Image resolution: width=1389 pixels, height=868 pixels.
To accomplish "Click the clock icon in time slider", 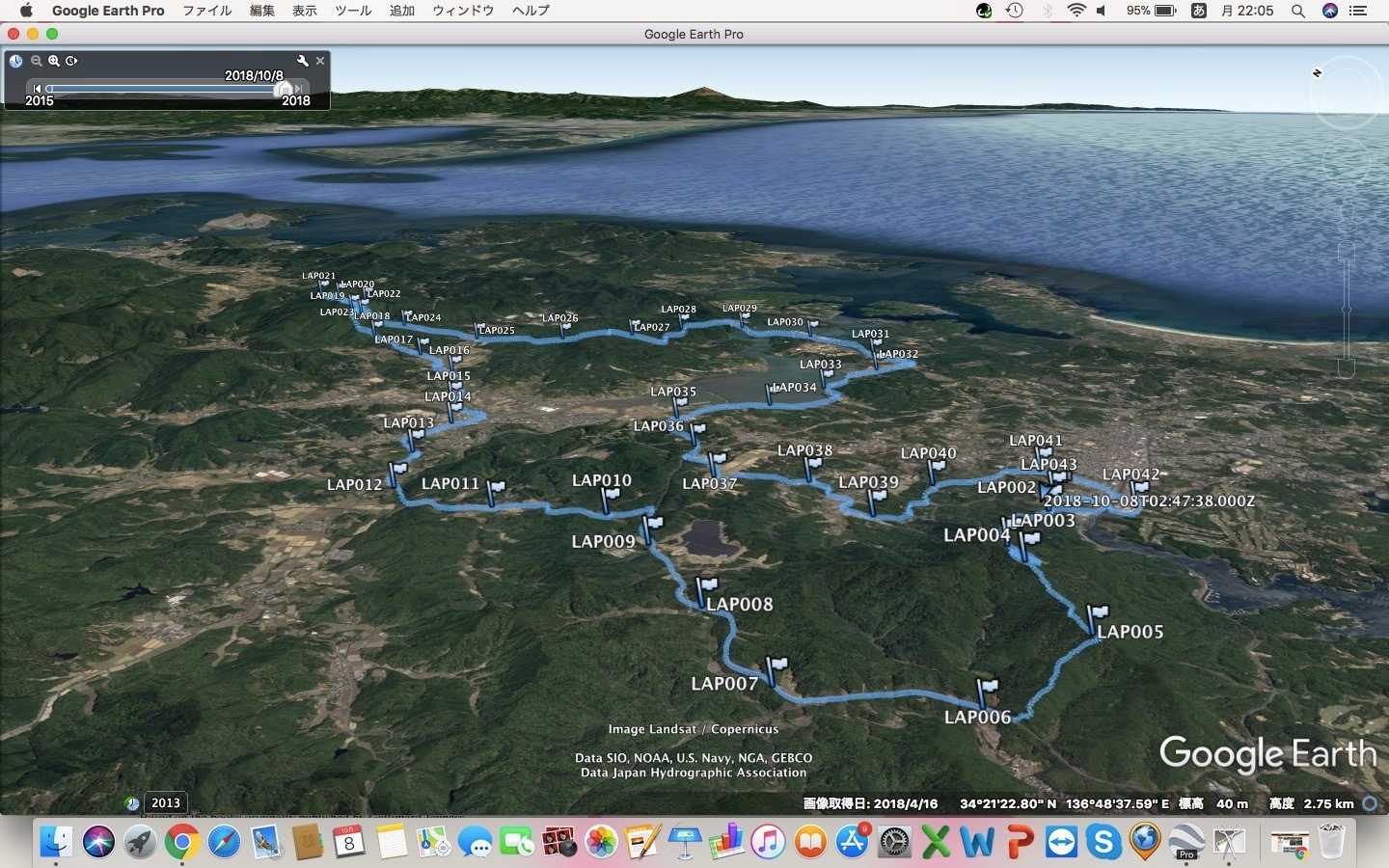I will [x=16, y=61].
